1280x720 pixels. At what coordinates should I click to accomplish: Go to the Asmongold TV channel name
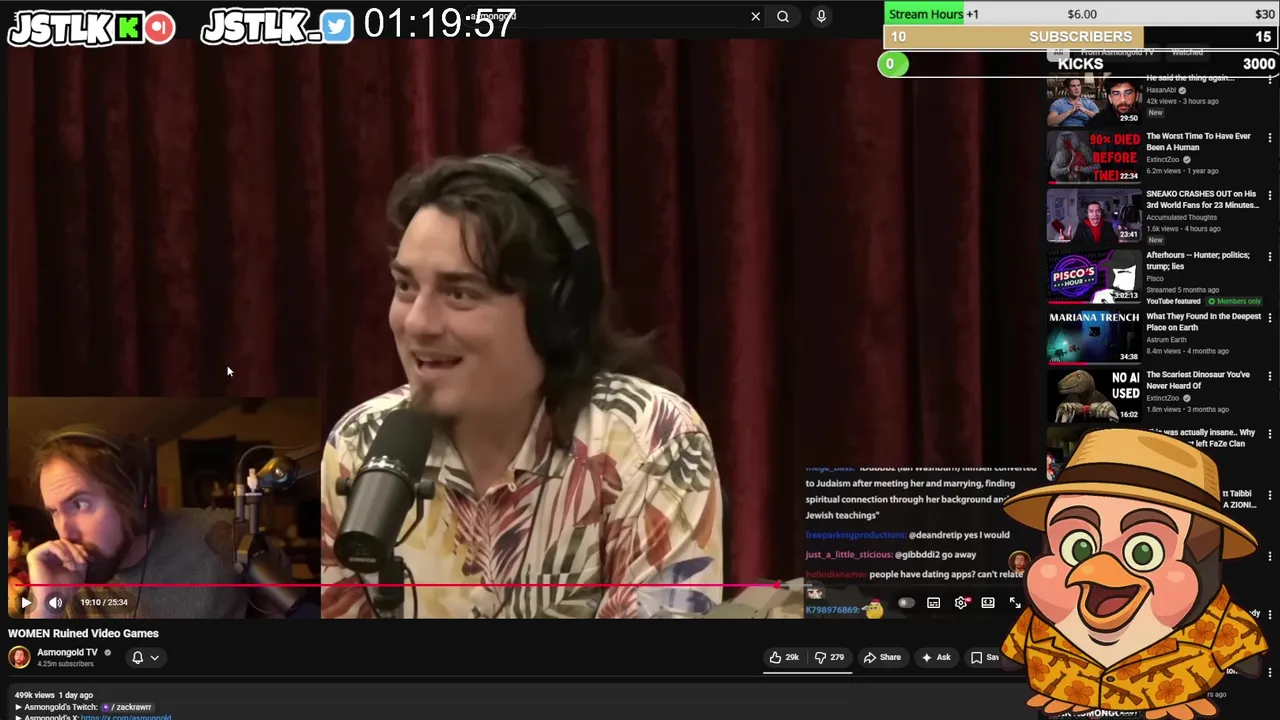67,652
